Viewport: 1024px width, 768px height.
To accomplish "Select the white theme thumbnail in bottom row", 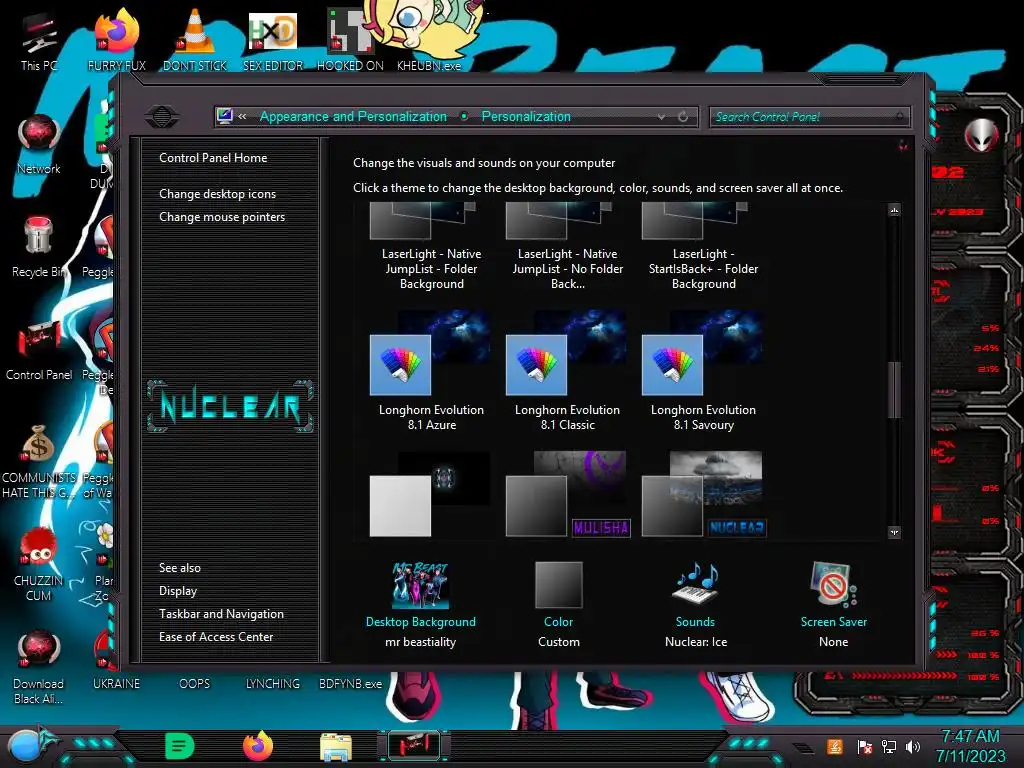I will click(430, 494).
